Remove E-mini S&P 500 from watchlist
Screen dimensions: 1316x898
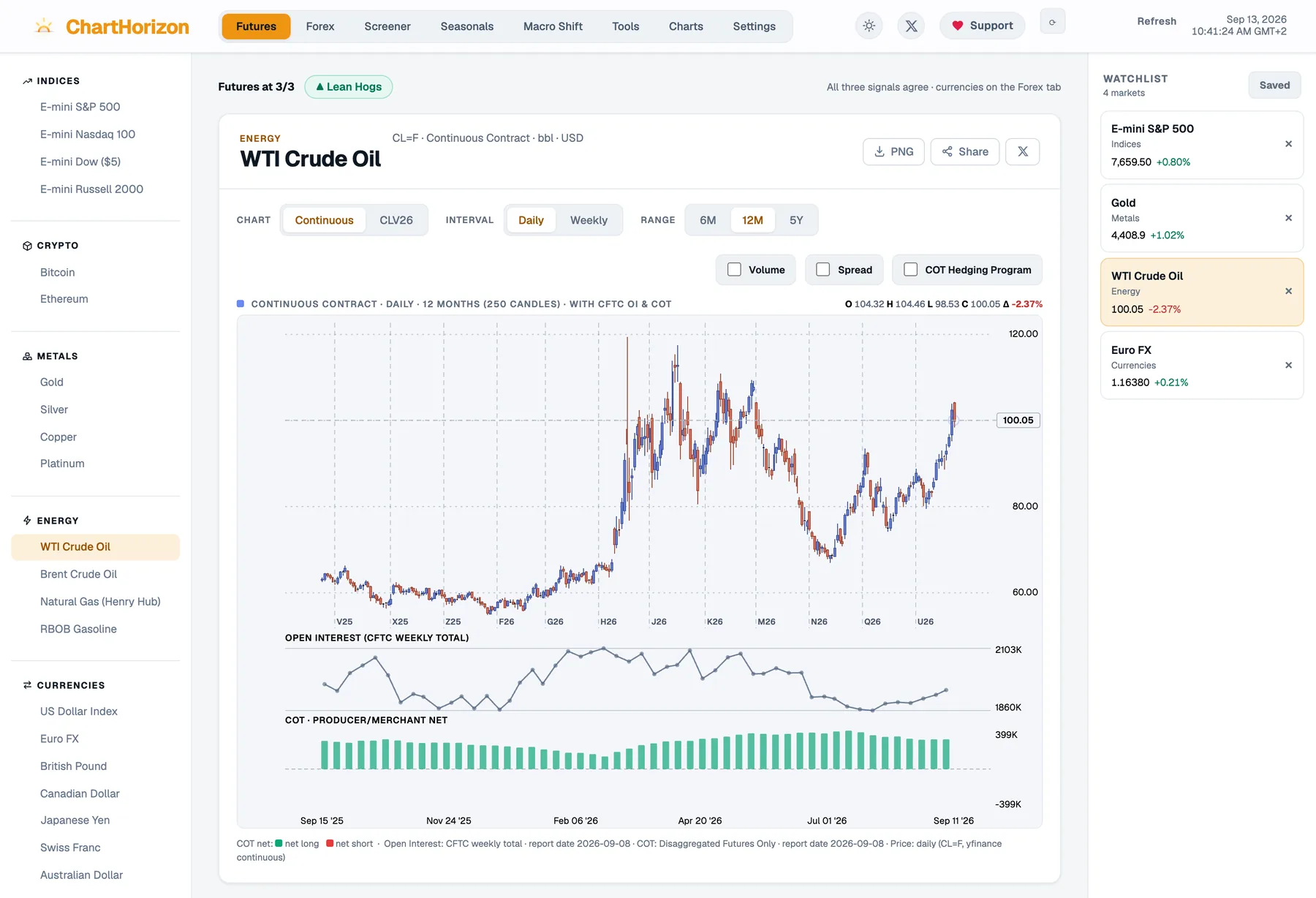coord(1288,144)
